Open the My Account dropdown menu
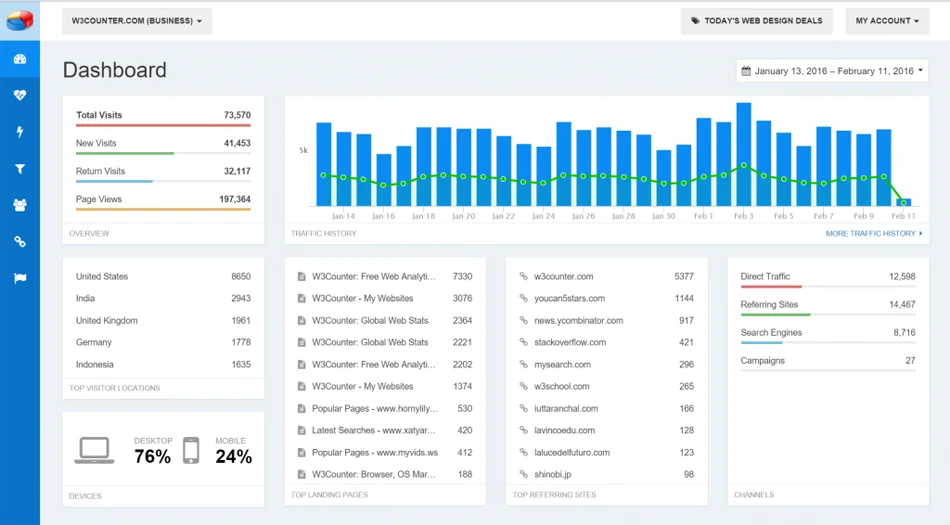The width and height of the screenshot is (950, 525). 886,21
